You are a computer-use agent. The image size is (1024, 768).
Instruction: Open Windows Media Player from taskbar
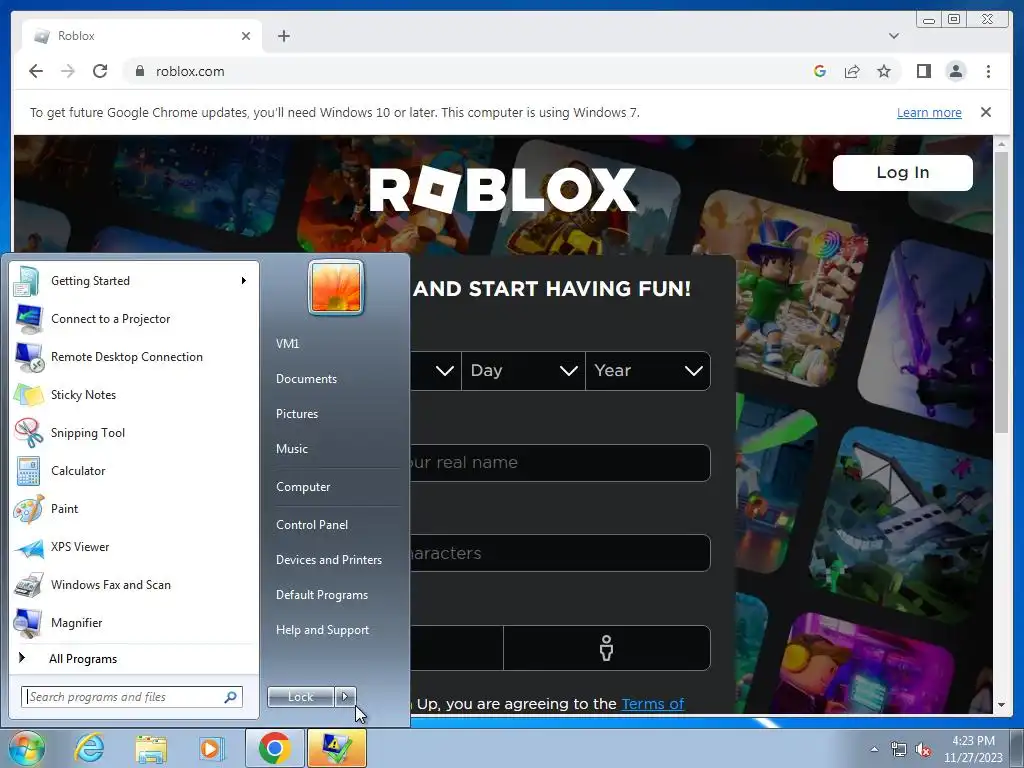212,748
